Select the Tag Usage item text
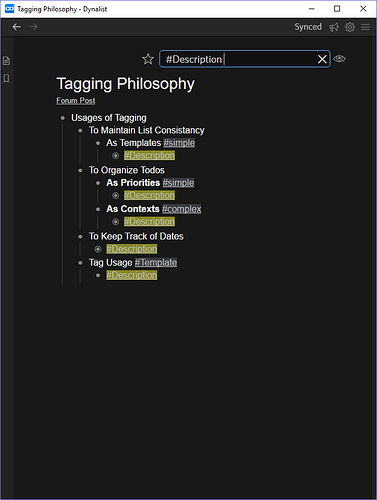377x500 pixels. click(x=110, y=263)
